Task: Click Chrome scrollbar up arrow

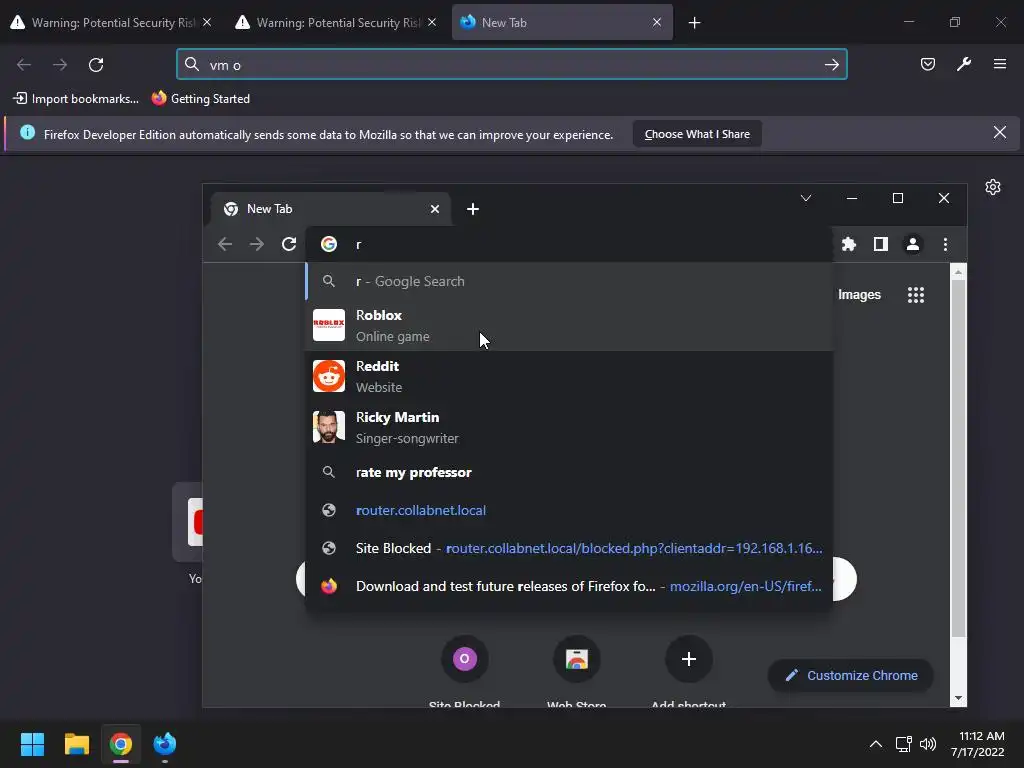Action: [x=958, y=272]
